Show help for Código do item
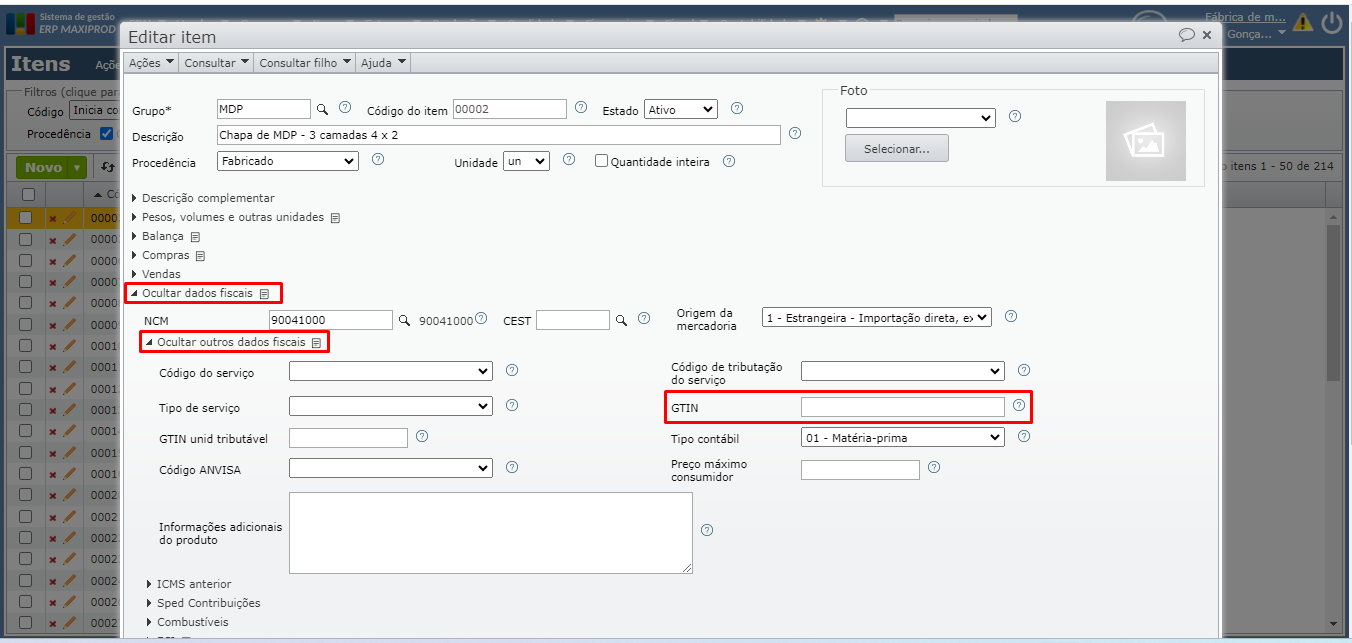 [580, 108]
